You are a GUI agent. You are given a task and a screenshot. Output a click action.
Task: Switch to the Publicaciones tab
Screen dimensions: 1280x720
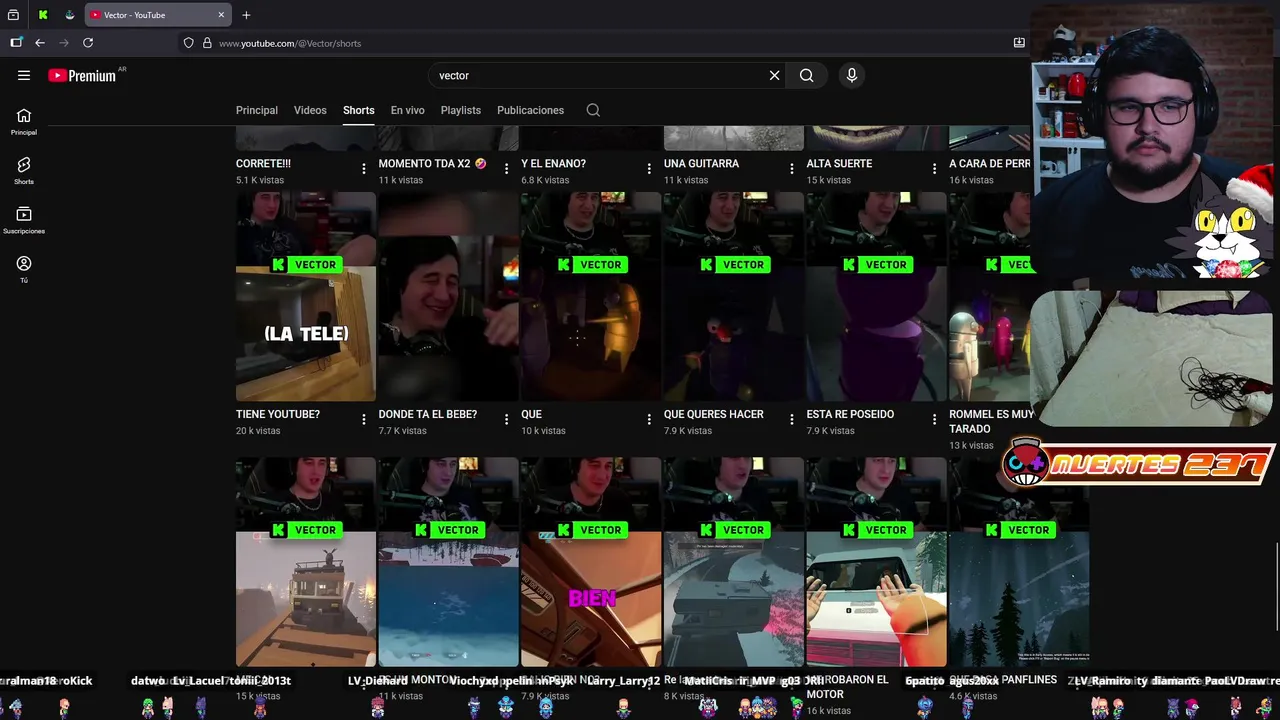coord(530,110)
